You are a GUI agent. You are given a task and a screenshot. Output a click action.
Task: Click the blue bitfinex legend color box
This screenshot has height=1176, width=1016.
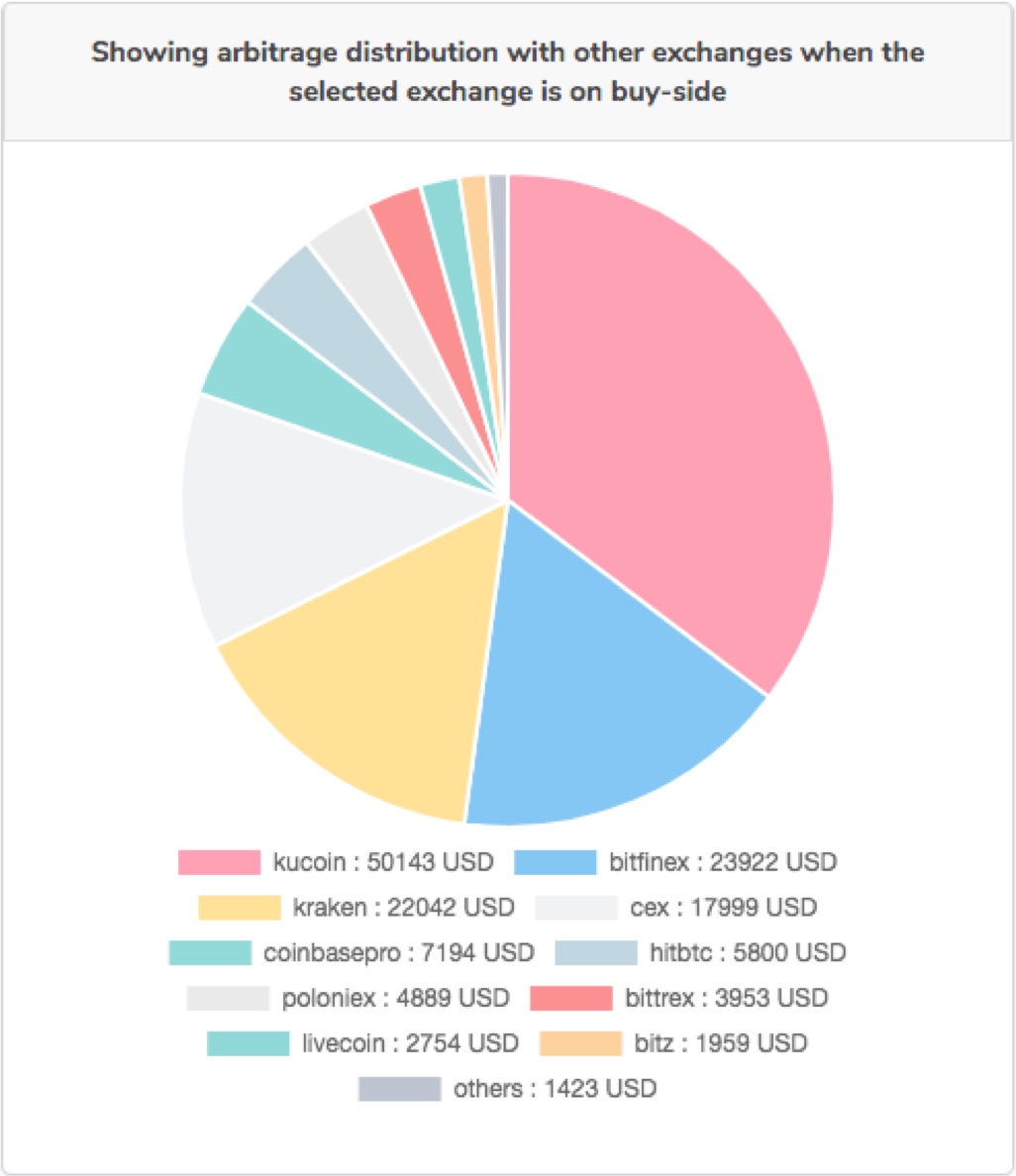[x=556, y=862]
